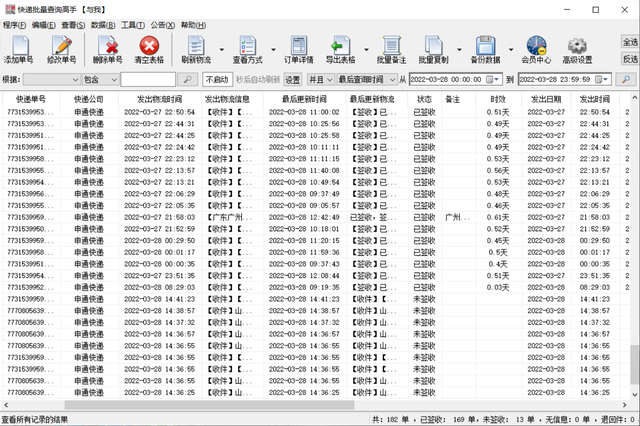Open the 工具(T) menu

pos(133,25)
